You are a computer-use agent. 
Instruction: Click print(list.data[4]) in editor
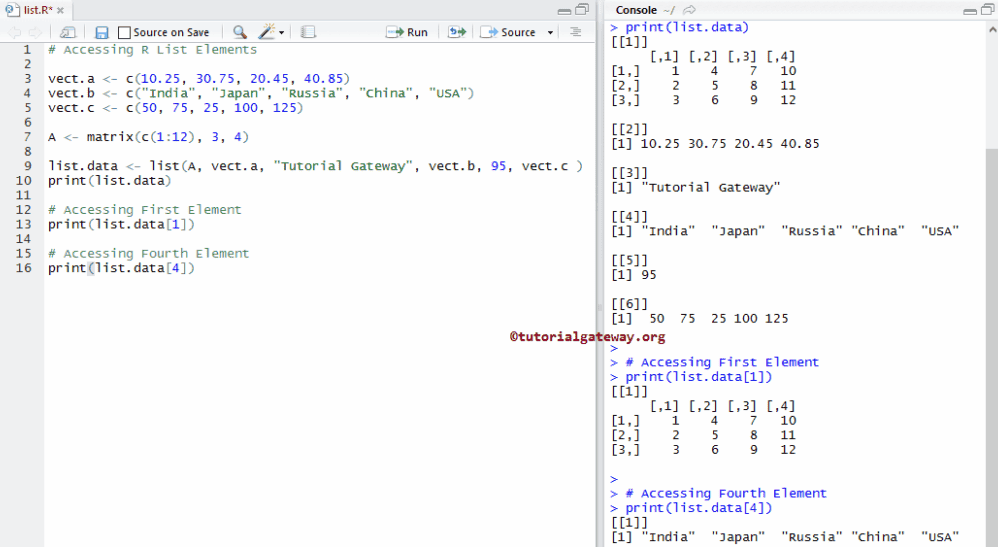pos(121,268)
